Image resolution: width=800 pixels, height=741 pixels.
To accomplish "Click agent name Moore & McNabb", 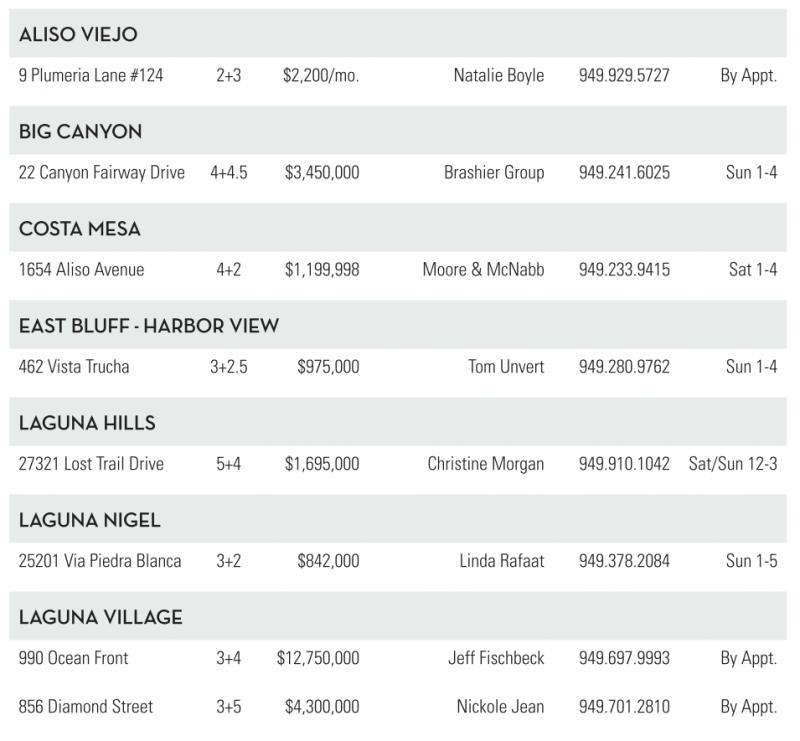I will pos(483,270).
